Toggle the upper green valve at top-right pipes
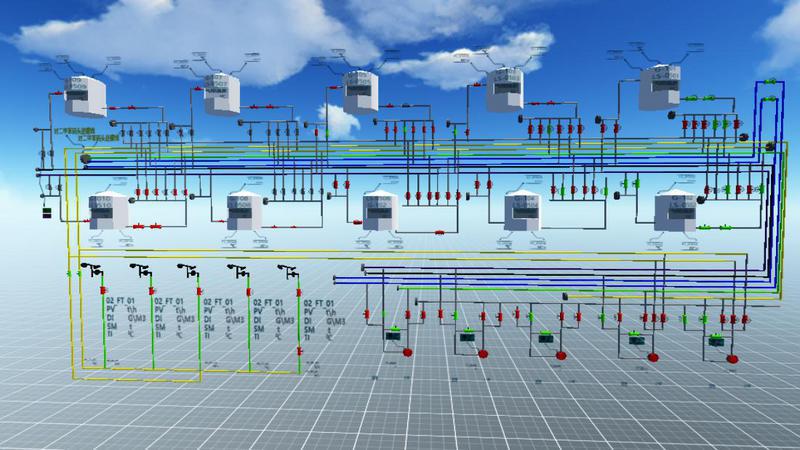 tap(771, 80)
